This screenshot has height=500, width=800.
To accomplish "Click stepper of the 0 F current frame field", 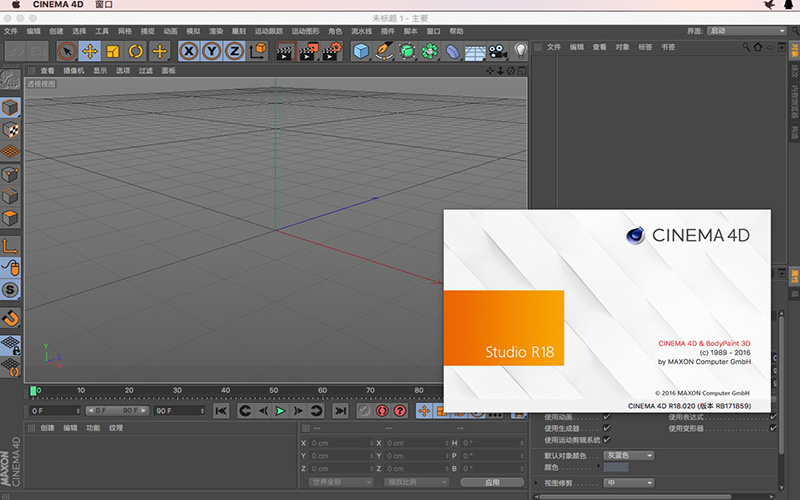I will (78, 411).
